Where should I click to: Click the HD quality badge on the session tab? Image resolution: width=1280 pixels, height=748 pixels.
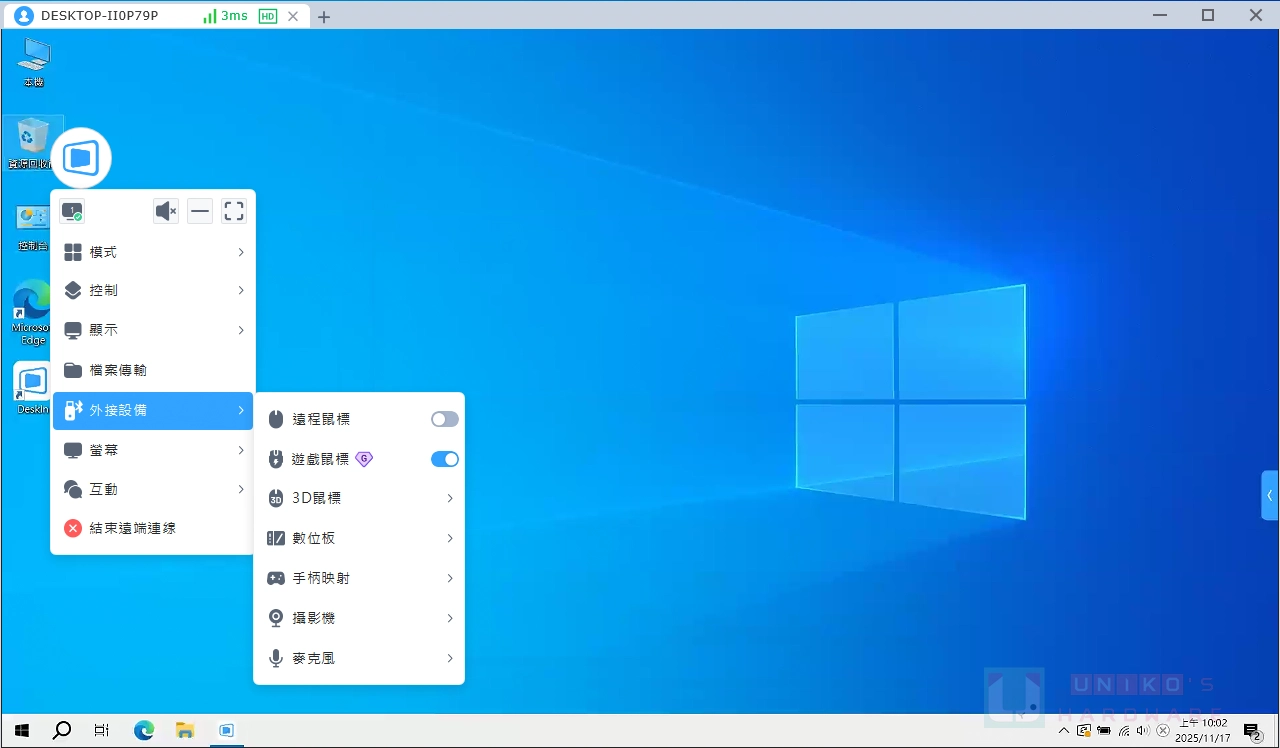266,15
